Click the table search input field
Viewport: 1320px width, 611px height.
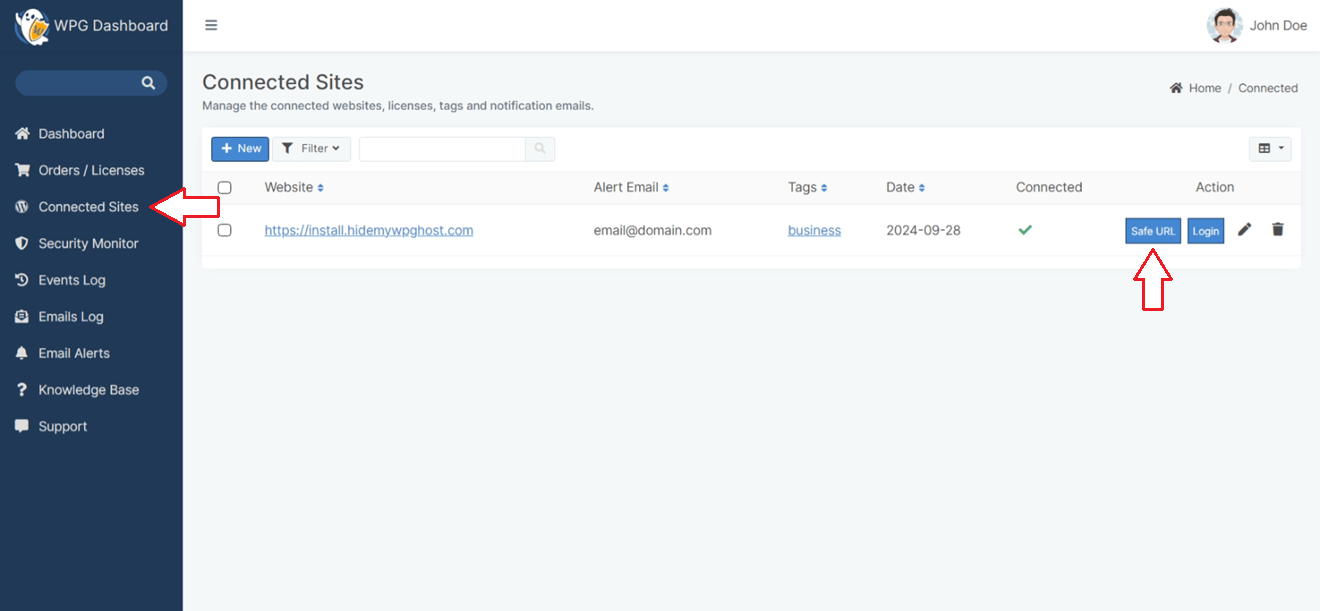click(442, 149)
